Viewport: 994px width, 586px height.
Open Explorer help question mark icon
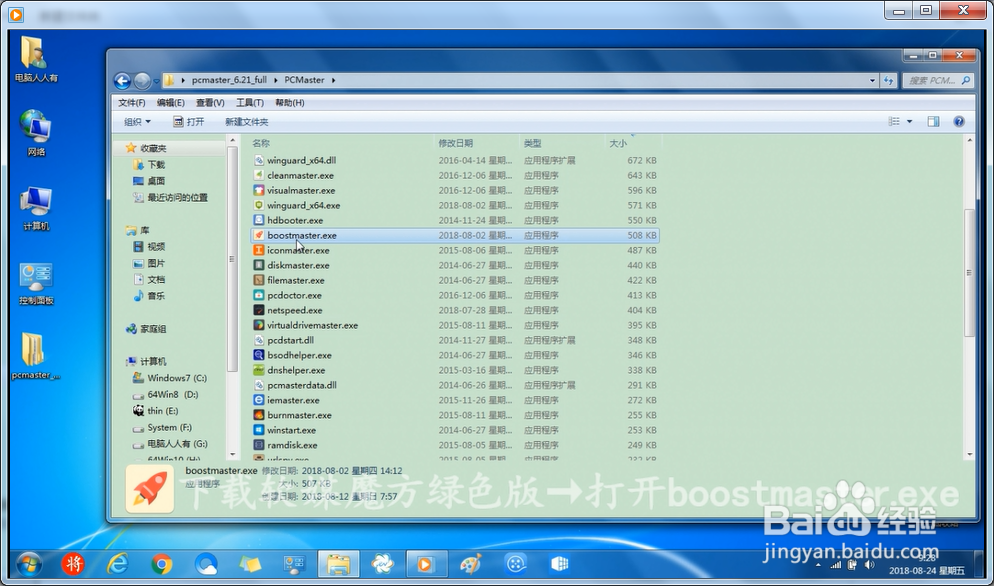point(958,121)
